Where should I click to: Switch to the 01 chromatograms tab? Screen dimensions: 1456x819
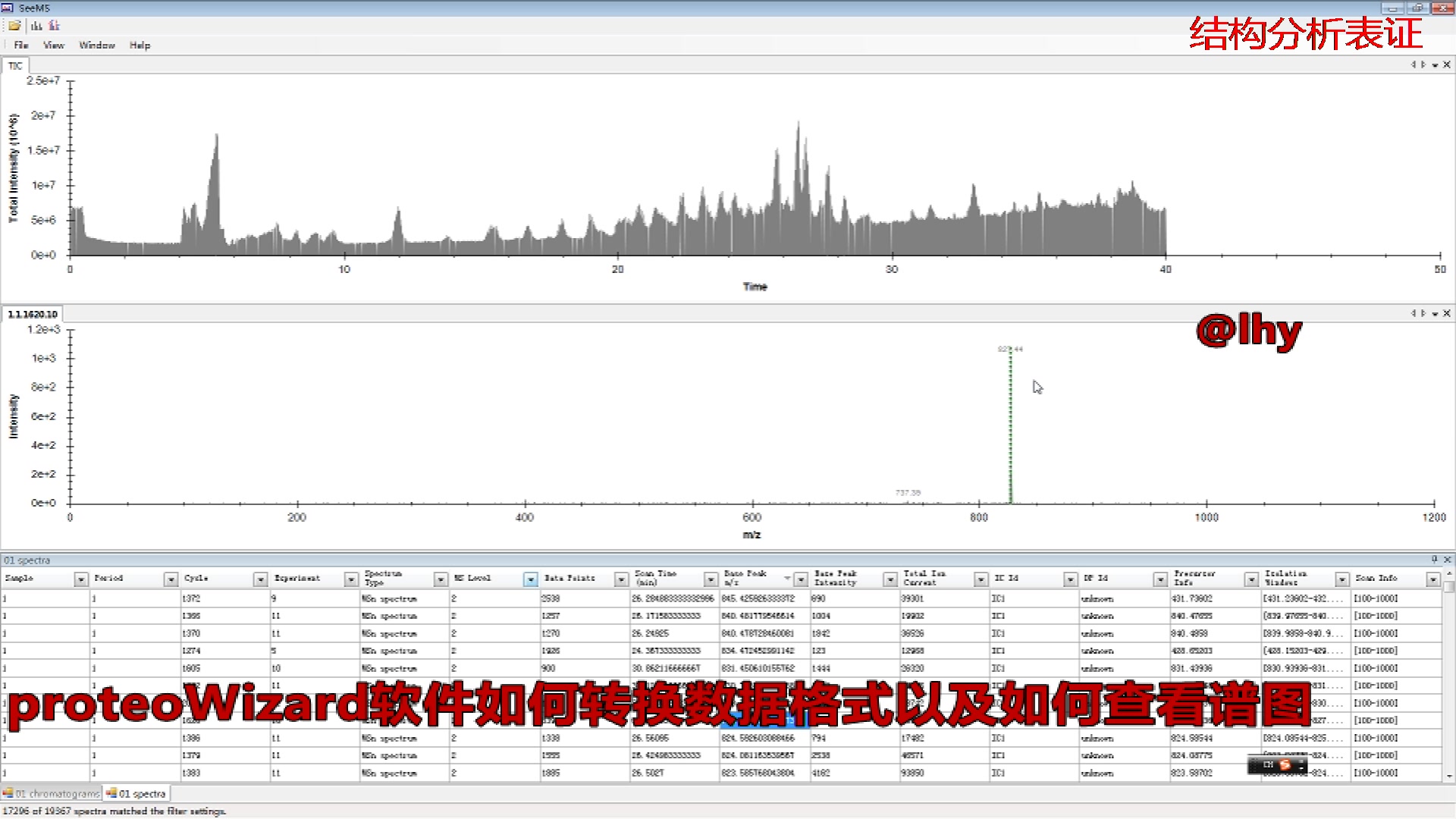pos(52,793)
